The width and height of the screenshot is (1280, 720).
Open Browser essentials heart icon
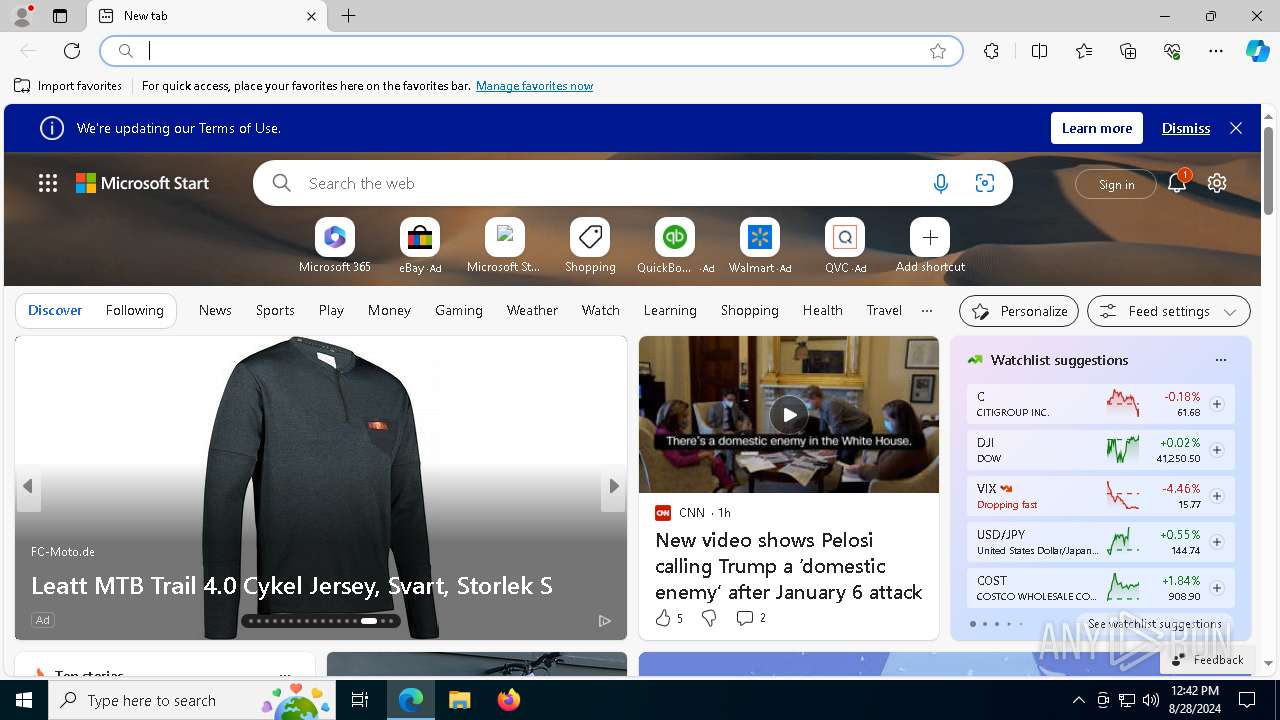coord(1172,51)
